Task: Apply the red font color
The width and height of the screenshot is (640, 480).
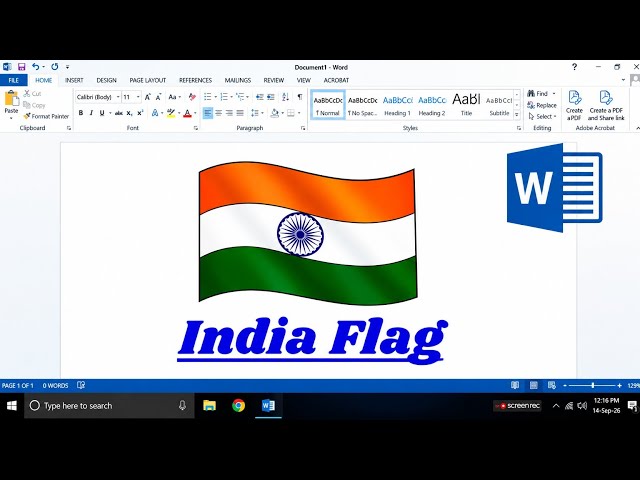Action: tap(187, 113)
